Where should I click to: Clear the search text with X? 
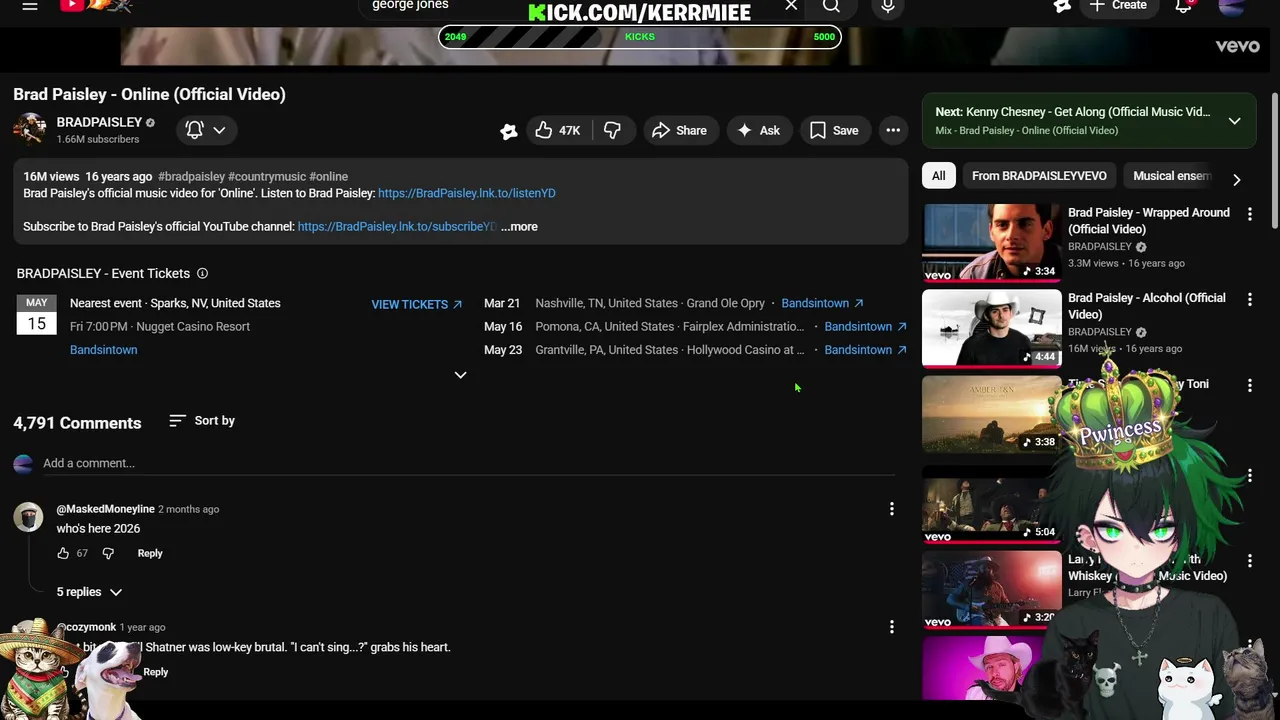pyautogui.click(x=791, y=6)
